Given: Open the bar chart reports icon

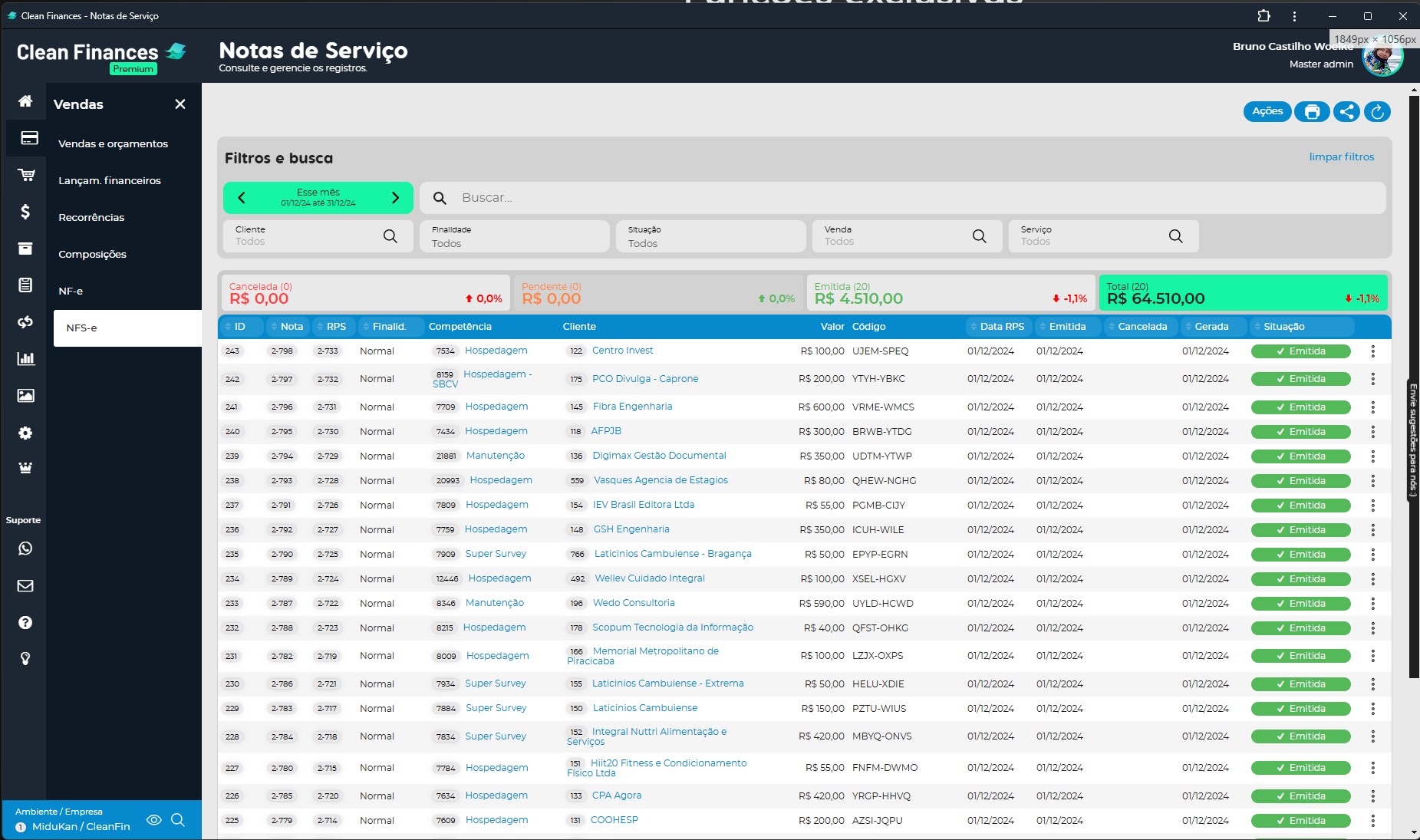Looking at the screenshot, I should 25,358.
